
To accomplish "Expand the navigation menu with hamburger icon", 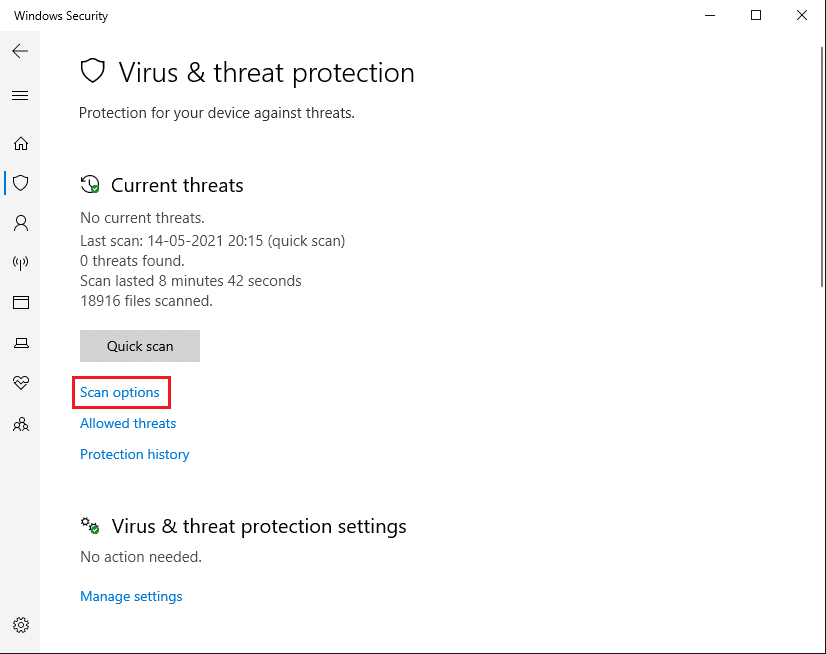I will tap(20, 95).
